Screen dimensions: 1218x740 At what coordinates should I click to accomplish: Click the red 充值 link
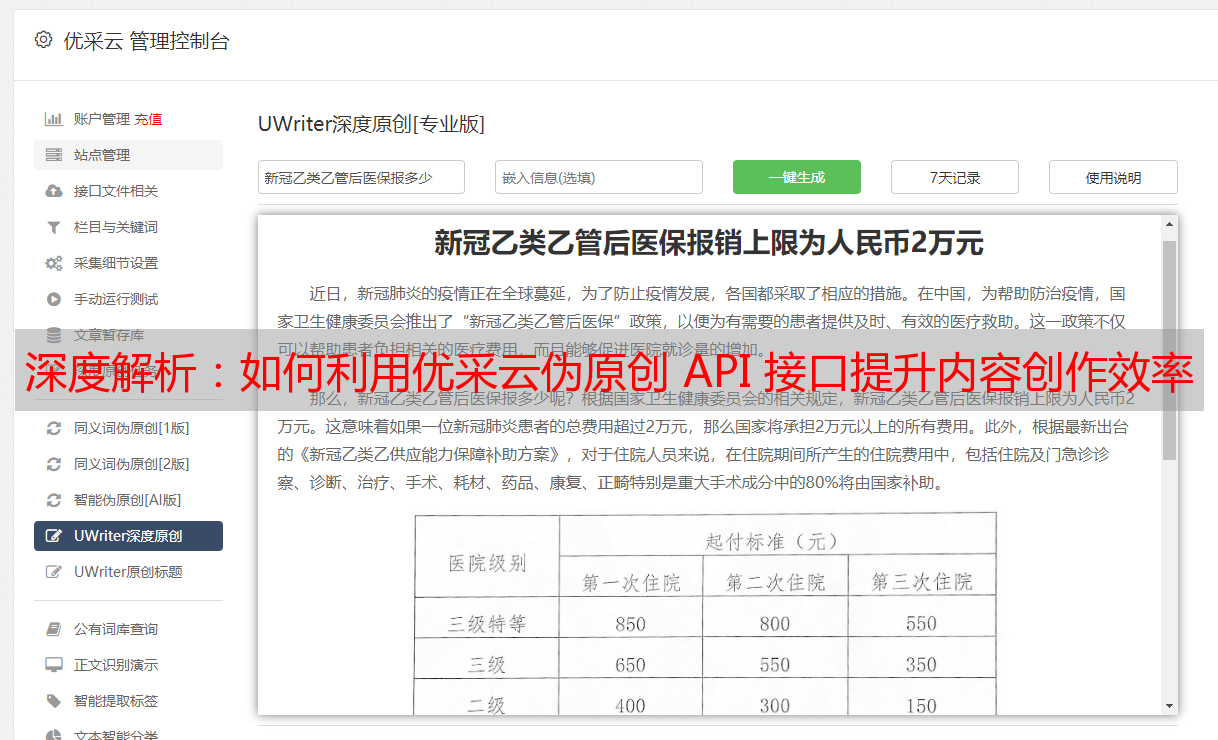148,119
